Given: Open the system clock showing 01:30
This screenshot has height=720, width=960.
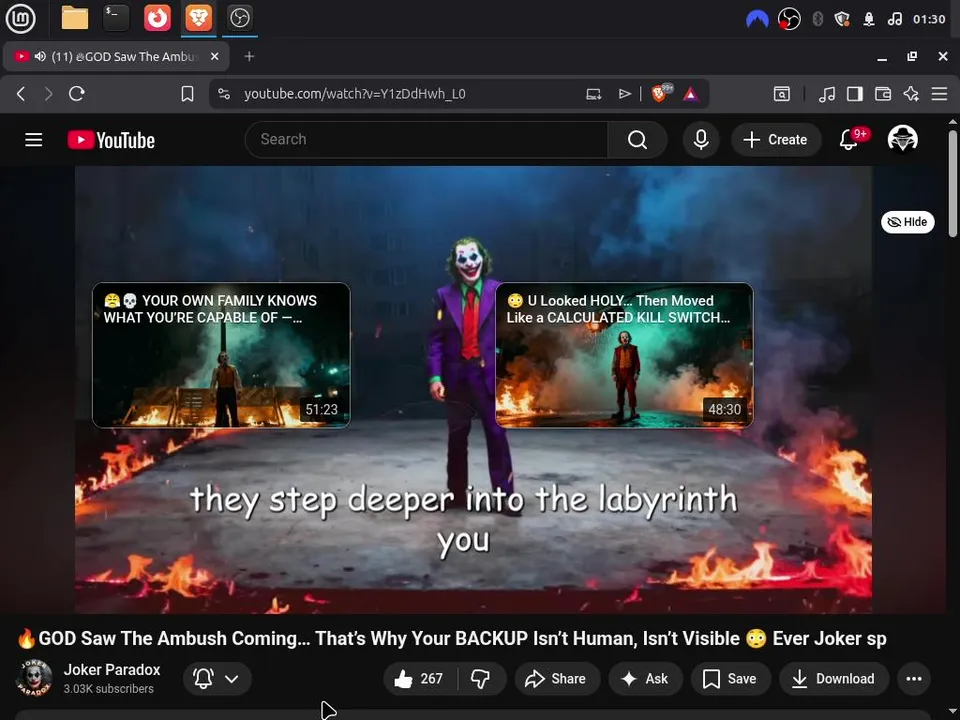Looking at the screenshot, I should tap(929, 19).
